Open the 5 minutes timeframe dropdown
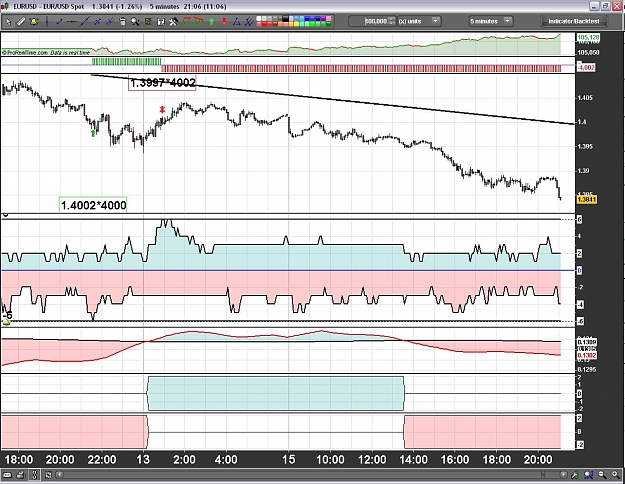Image resolution: width=625 pixels, height=484 pixels. (x=490, y=21)
